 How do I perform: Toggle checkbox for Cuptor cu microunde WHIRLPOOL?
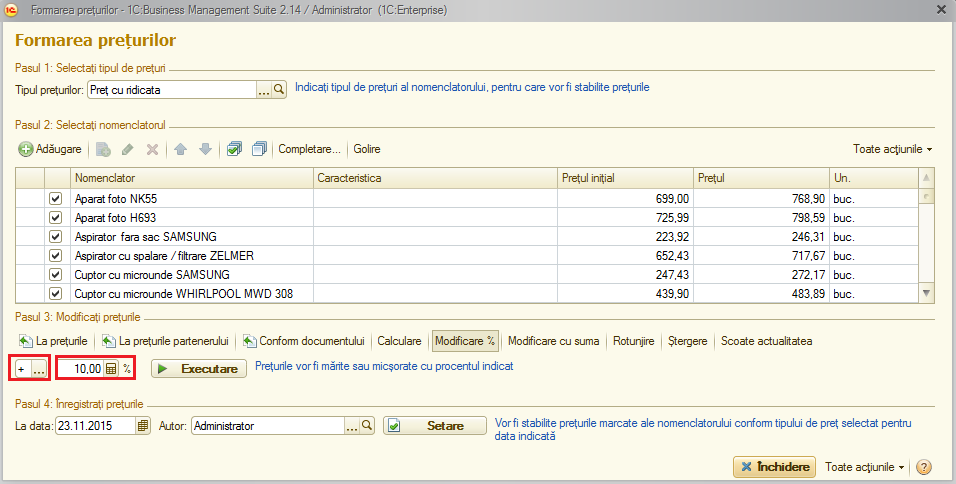pos(55,293)
